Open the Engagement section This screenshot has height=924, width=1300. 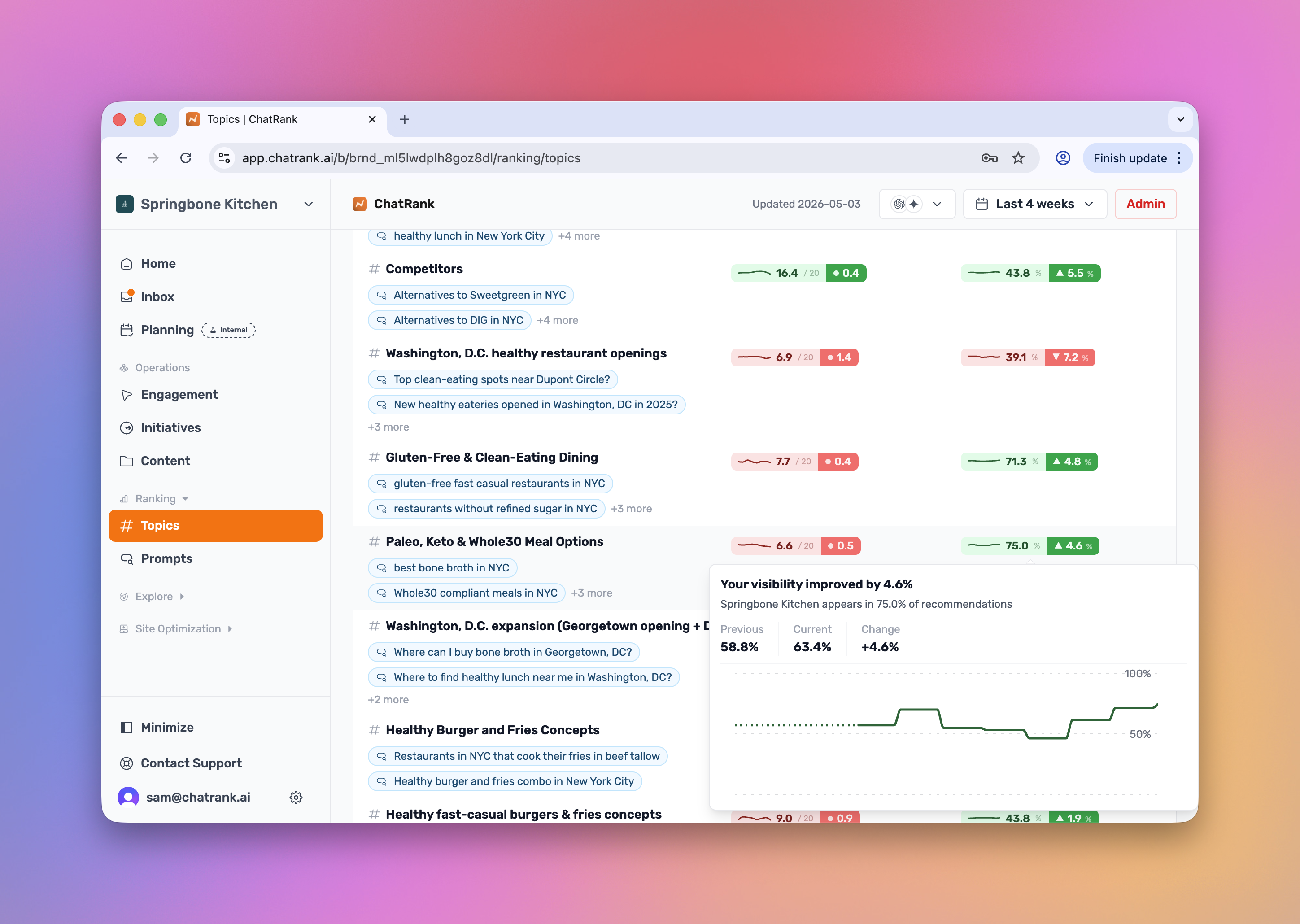(216, 394)
